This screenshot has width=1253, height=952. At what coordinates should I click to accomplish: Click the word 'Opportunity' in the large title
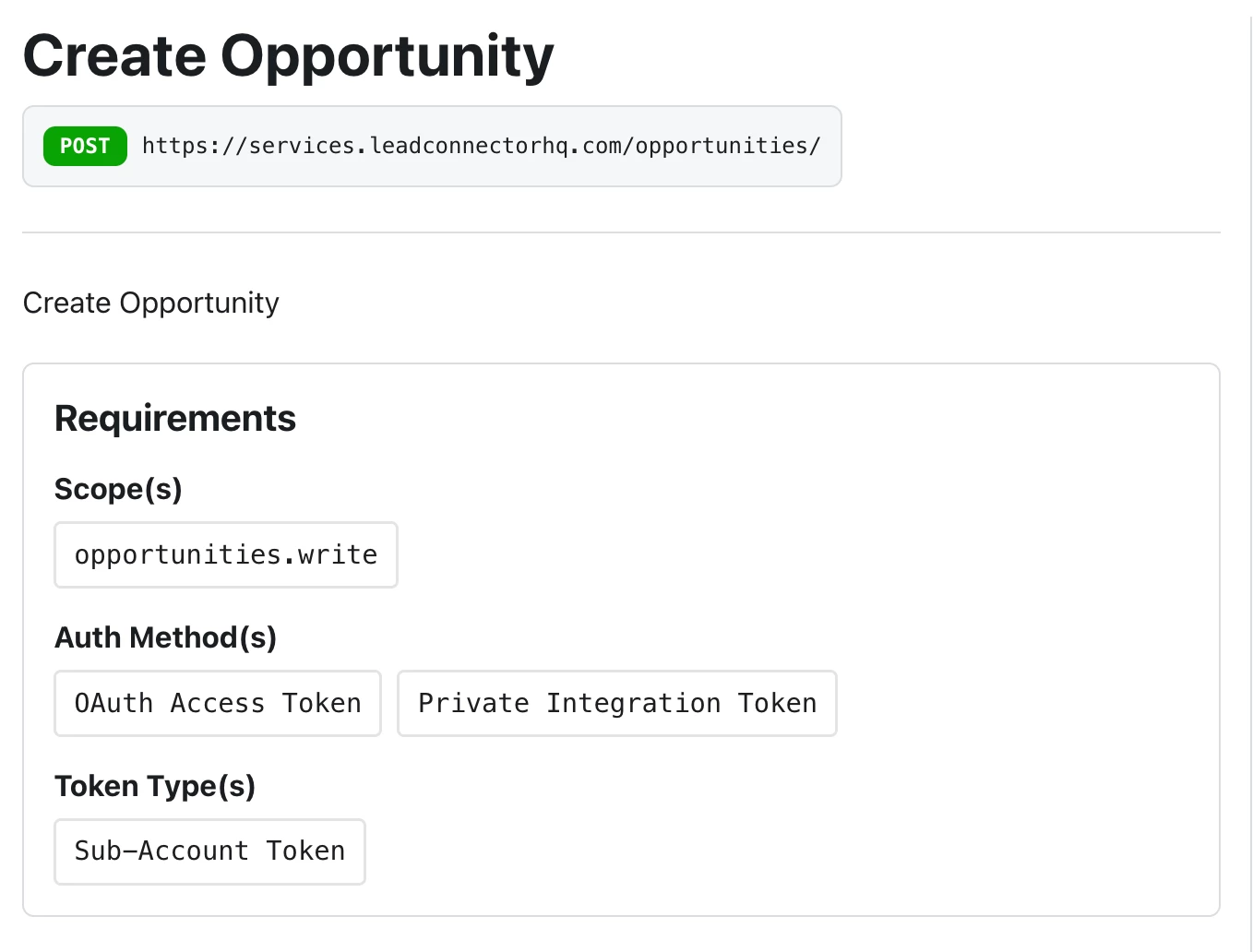[387, 56]
